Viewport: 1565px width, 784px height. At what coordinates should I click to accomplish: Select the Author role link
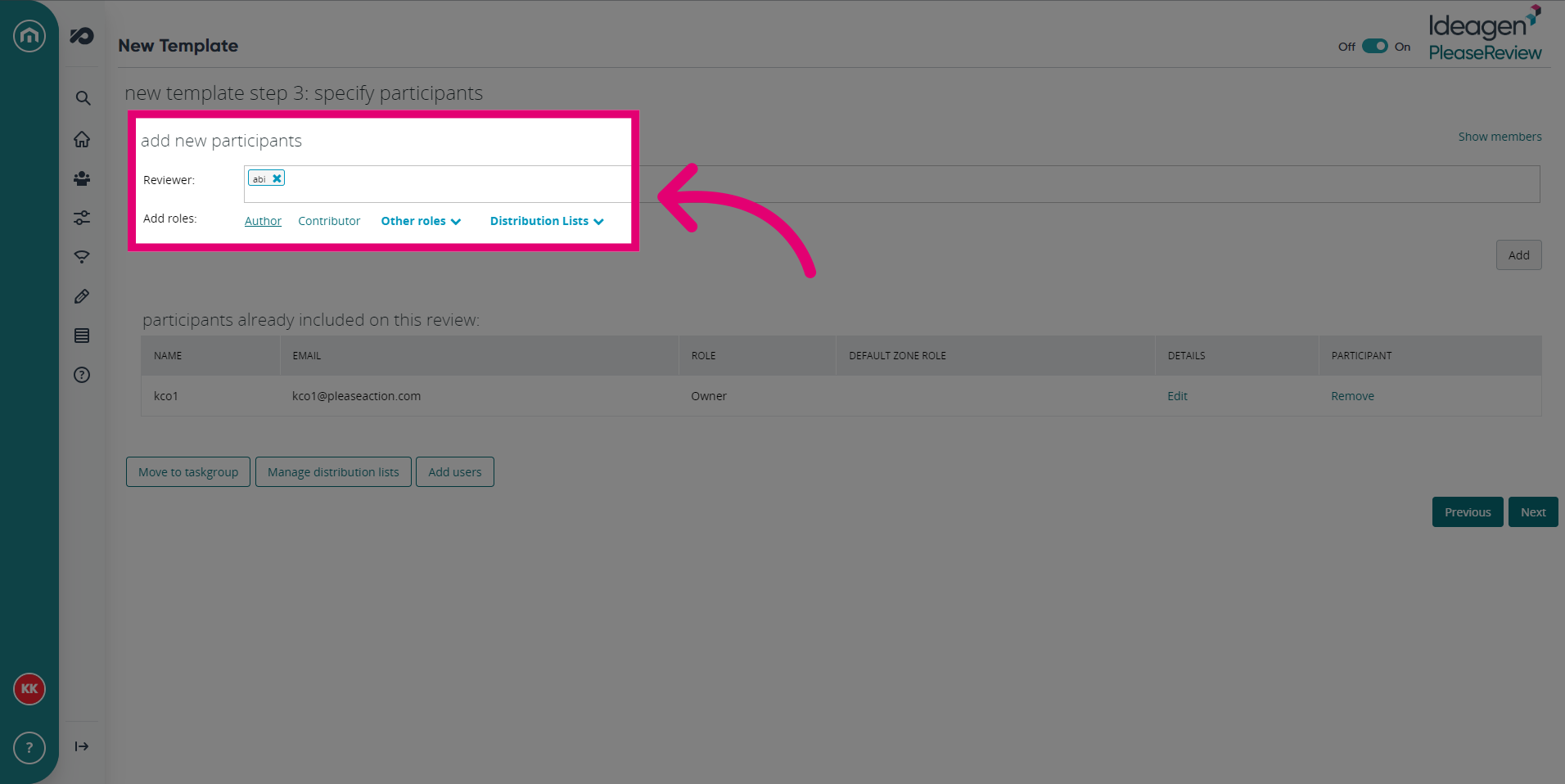[263, 221]
